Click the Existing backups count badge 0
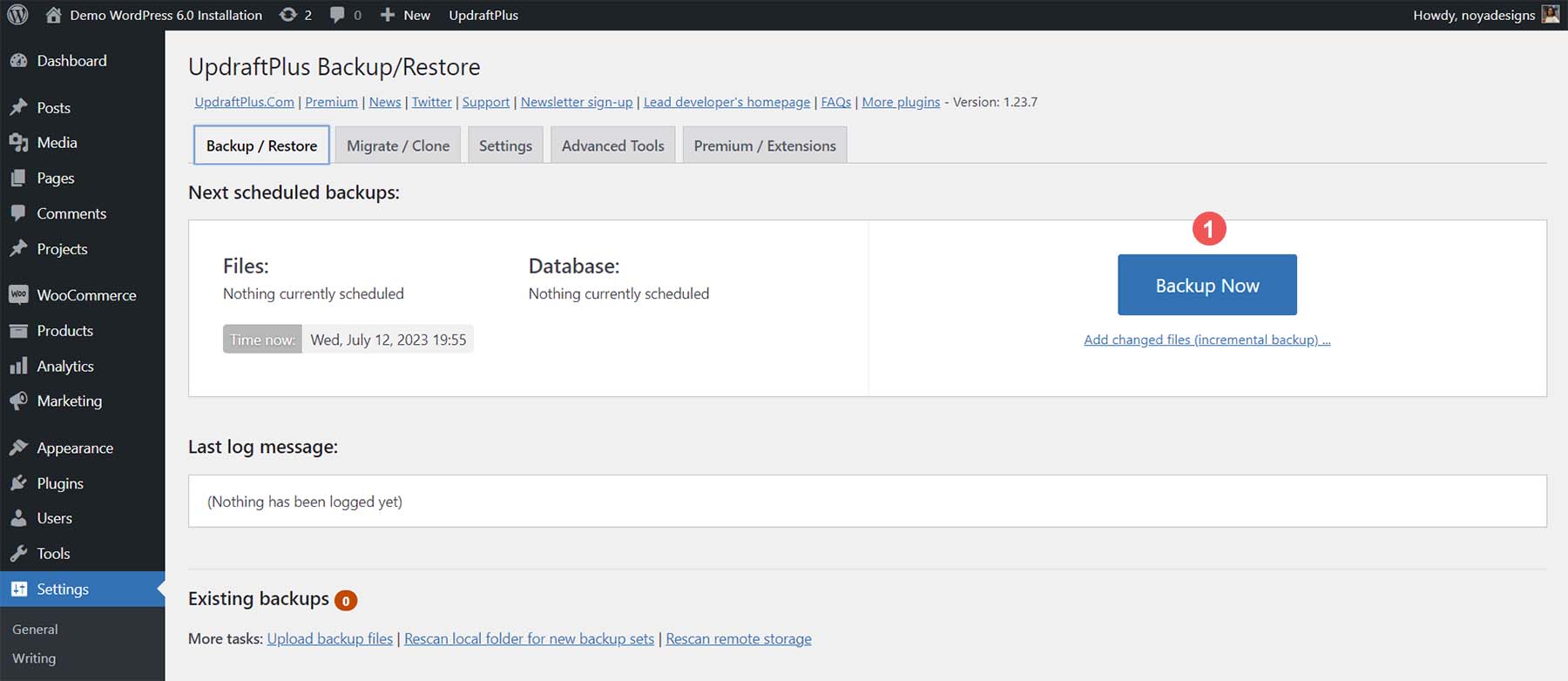Screen dimensions: 1568x681 click(x=346, y=600)
